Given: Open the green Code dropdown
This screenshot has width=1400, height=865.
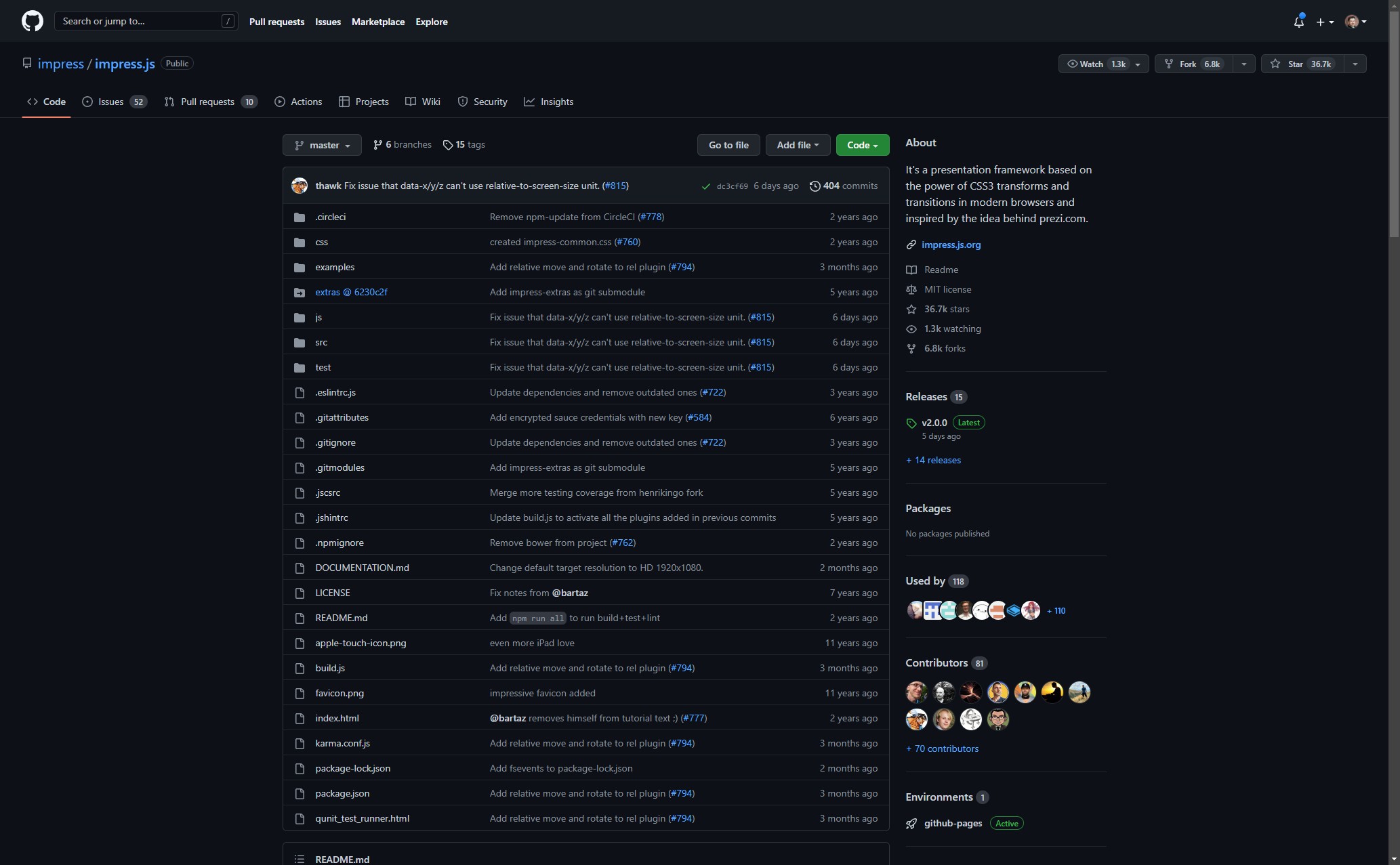Looking at the screenshot, I should pos(862,145).
